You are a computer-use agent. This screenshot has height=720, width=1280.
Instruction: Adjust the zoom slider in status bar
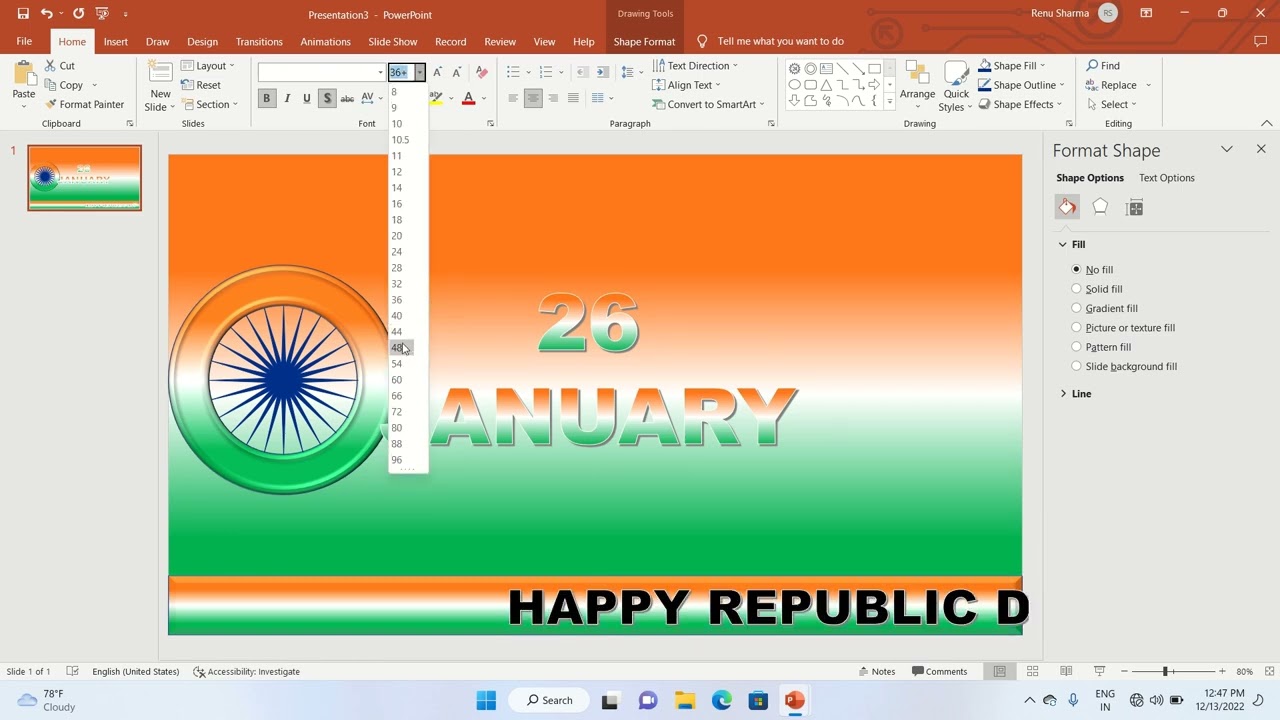[1165, 671]
